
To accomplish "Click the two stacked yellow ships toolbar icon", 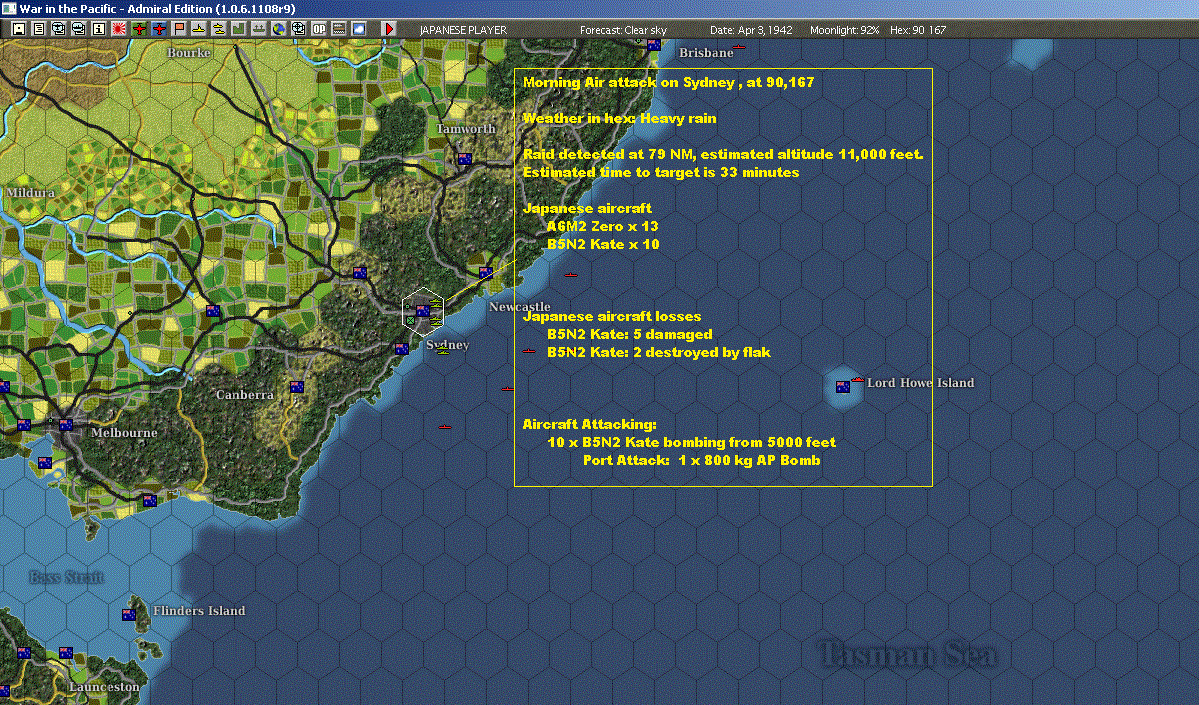I will 219,29.
